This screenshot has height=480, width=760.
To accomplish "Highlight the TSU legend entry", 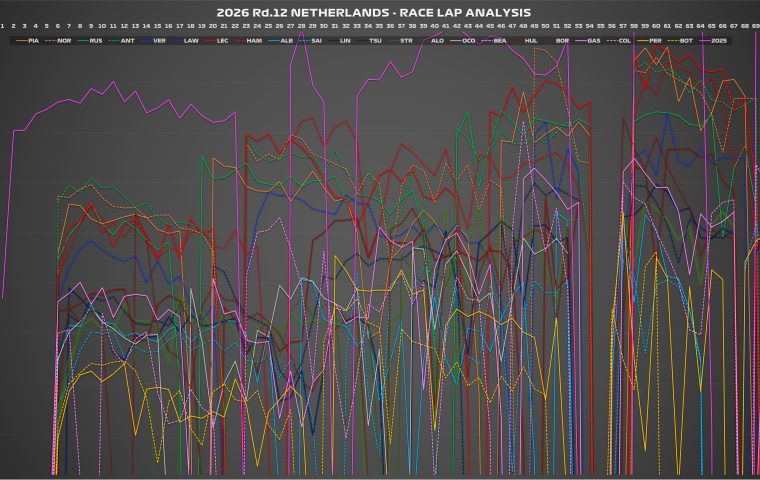I will point(369,41).
